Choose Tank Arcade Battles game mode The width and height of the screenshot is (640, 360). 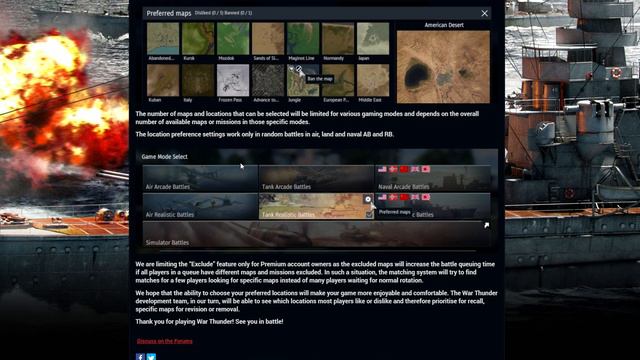[316, 178]
